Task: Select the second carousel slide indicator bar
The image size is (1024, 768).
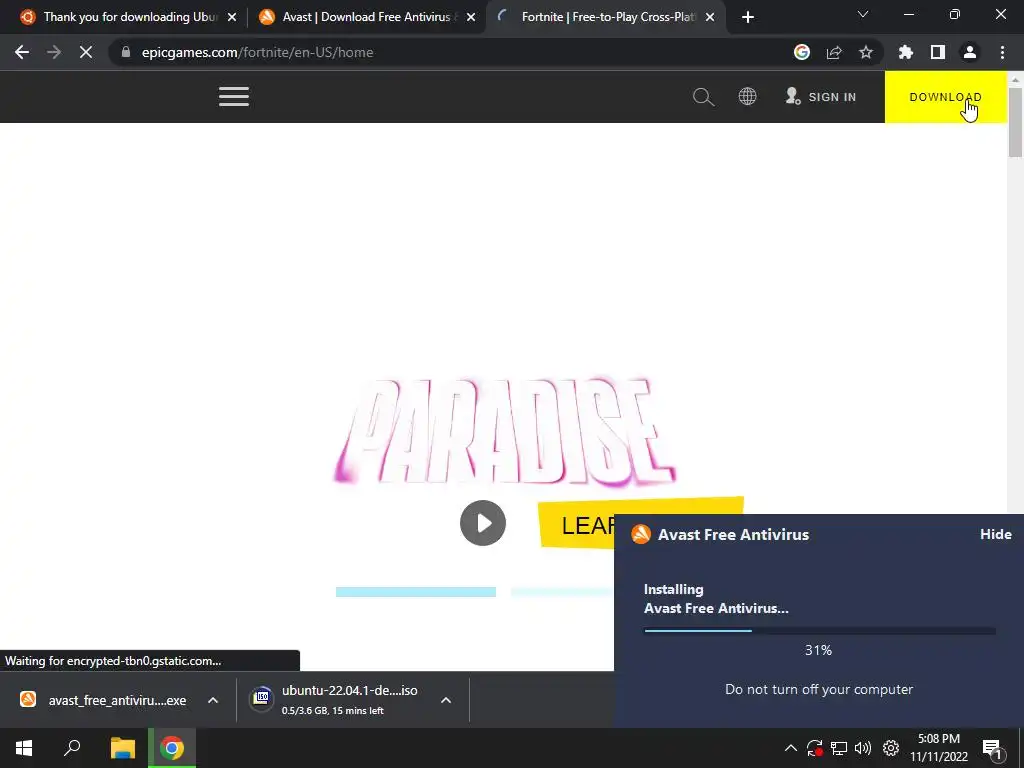Action: coord(562,592)
